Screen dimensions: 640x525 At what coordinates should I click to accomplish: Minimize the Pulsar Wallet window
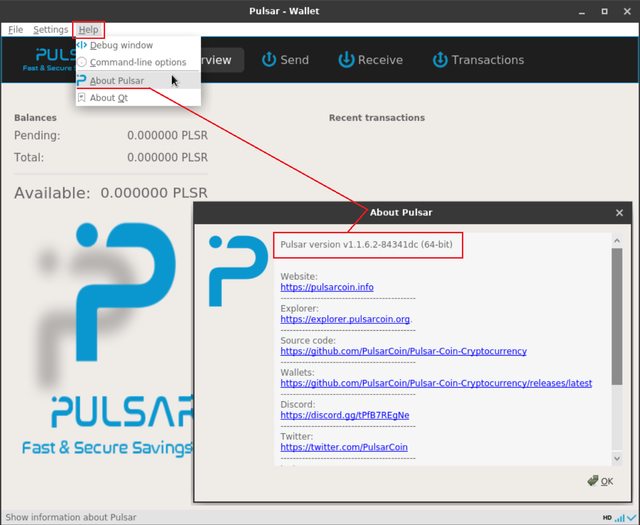coord(582,11)
